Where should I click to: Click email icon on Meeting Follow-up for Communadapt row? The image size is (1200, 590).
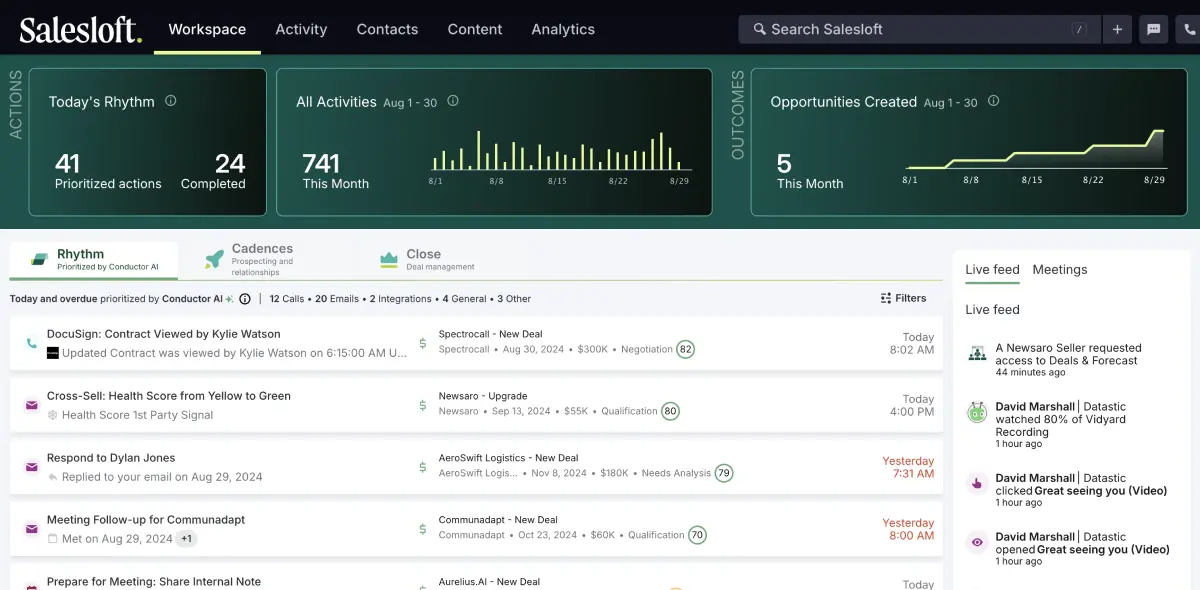[31, 529]
